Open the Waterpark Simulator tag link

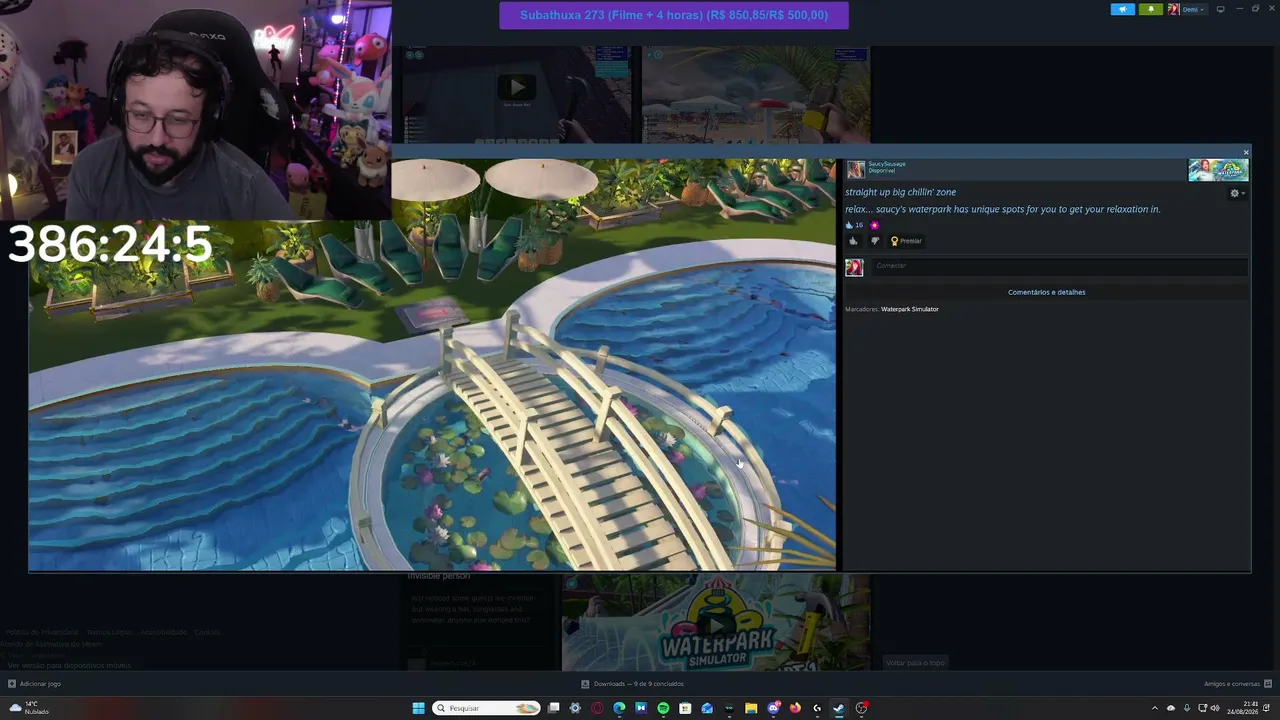point(909,309)
